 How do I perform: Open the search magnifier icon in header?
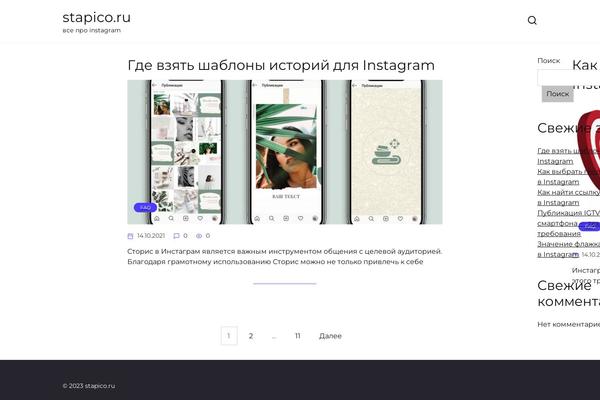[x=532, y=20]
